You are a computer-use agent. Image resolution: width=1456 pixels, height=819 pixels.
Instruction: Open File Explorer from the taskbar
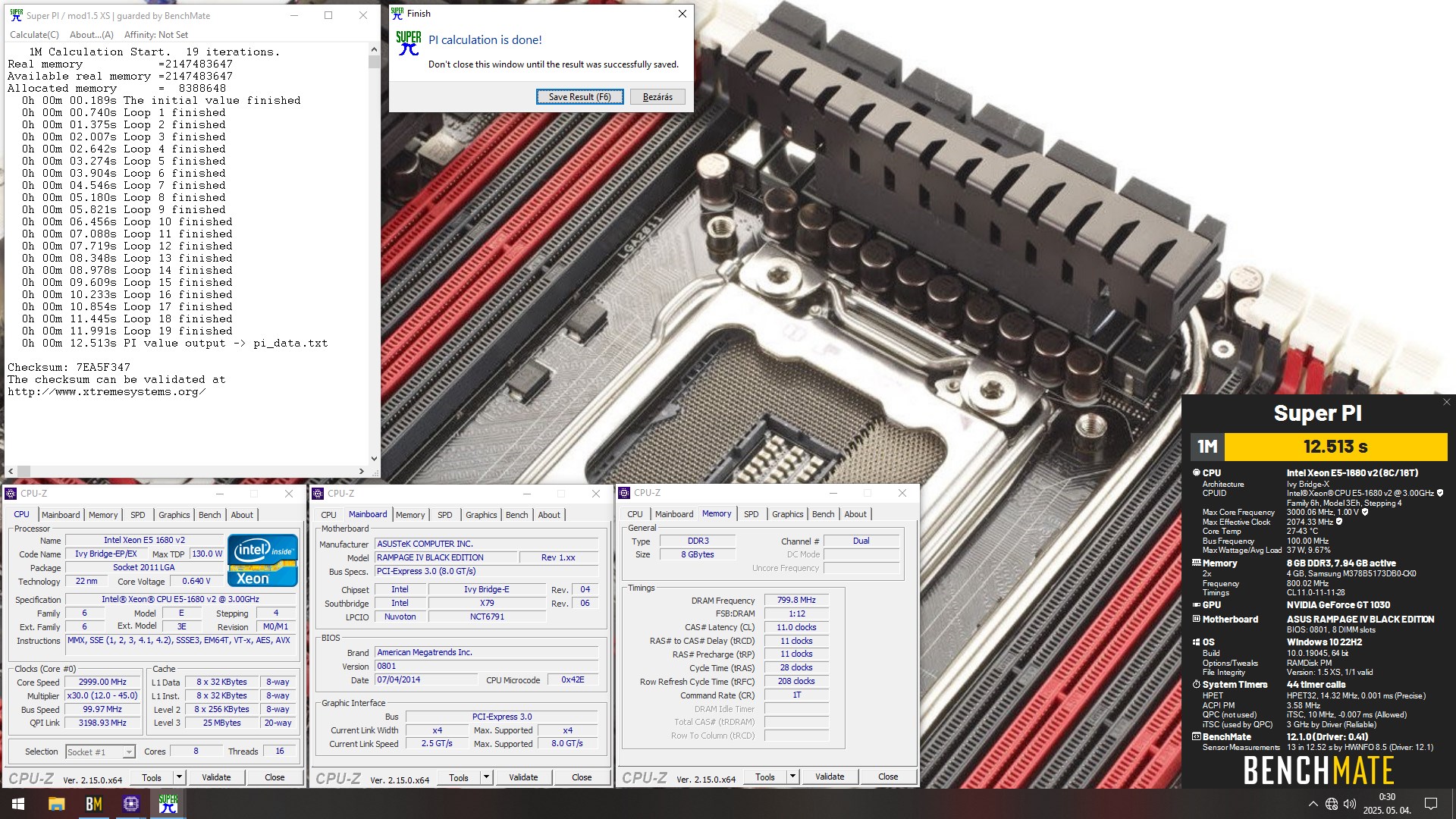pyautogui.click(x=56, y=804)
